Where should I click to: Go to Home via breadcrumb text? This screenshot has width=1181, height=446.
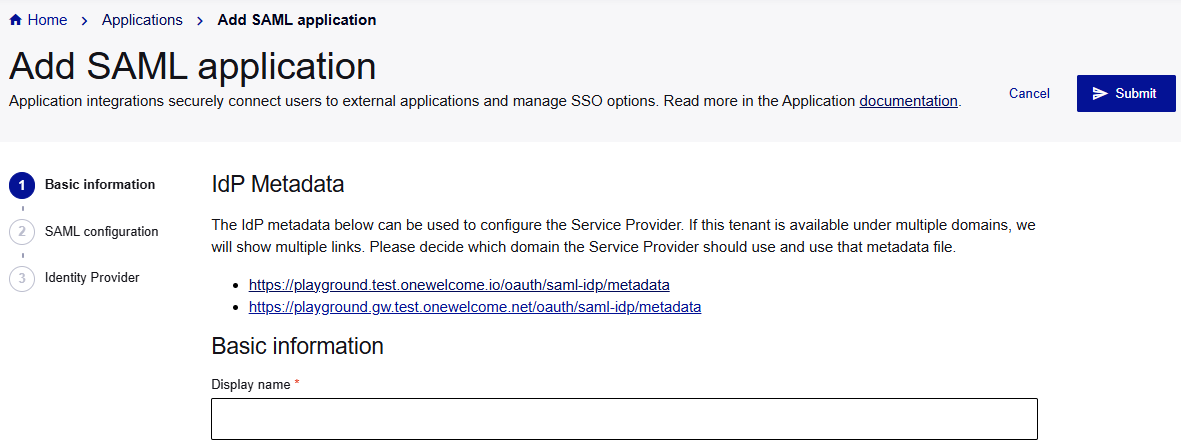[x=47, y=20]
